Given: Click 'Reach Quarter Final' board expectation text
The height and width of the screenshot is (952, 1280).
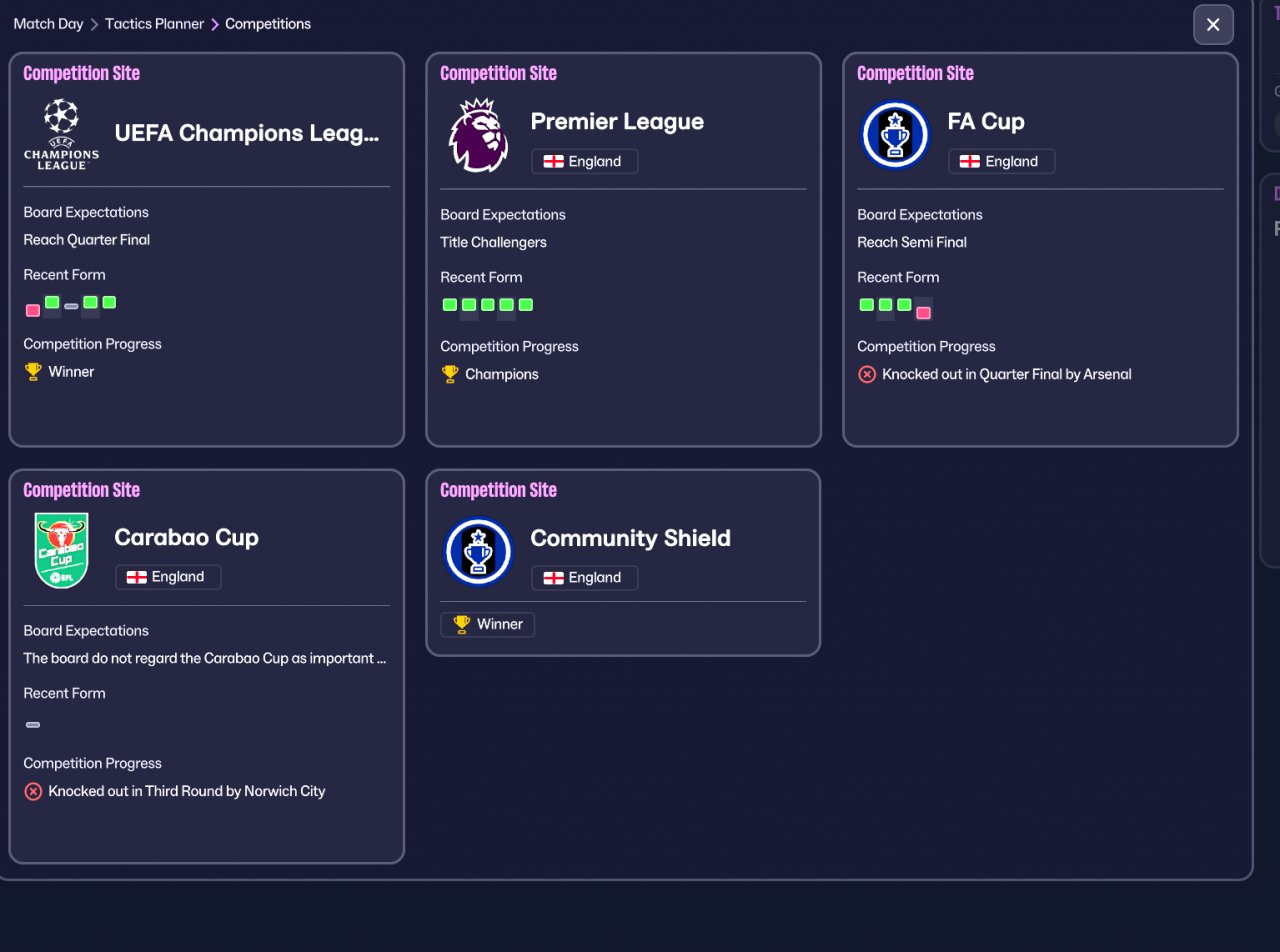Looking at the screenshot, I should click(x=87, y=240).
